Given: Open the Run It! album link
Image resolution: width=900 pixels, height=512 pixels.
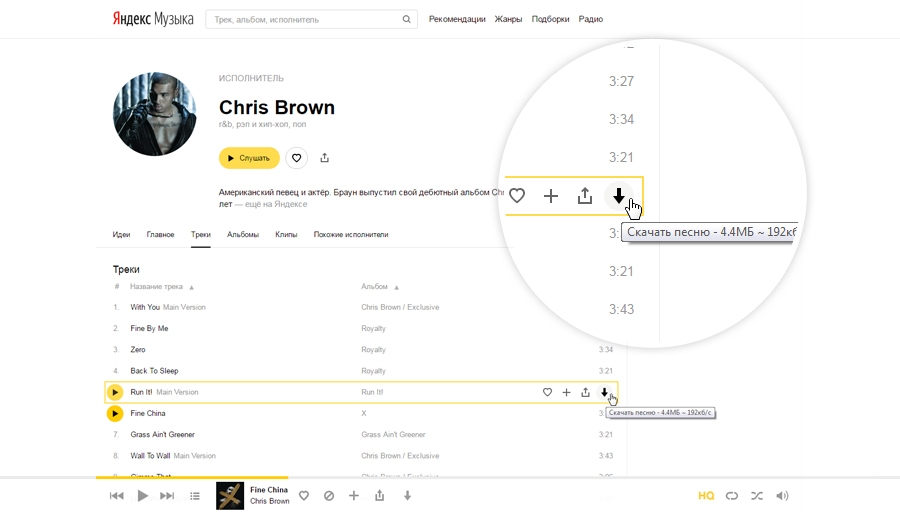Looking at the screenshot, I should [372, 392].
